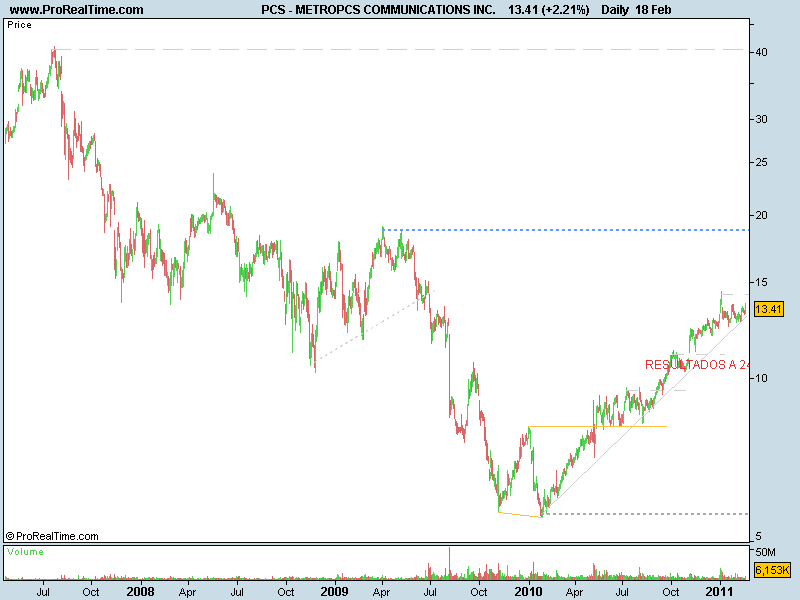Click the www.ProRealTime.com header text
This screenshot has width=800, height=600.
pyautogui.click(x=77, y=10)
